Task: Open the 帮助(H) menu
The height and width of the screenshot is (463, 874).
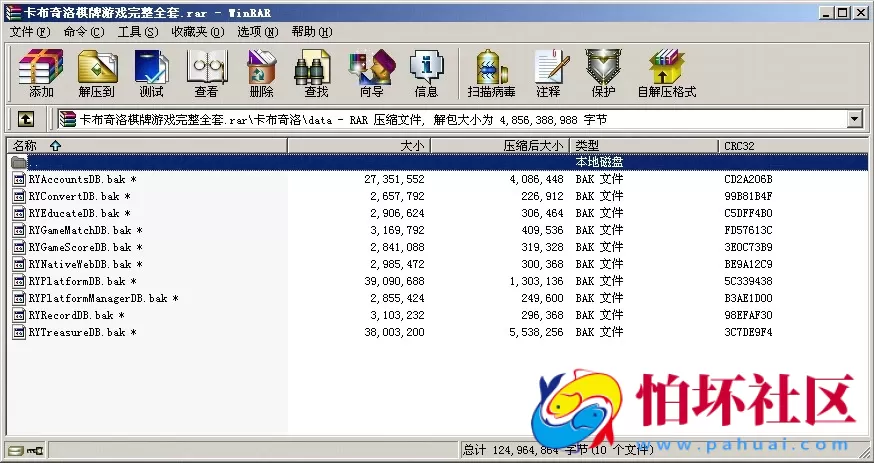Action: (312, 32)
